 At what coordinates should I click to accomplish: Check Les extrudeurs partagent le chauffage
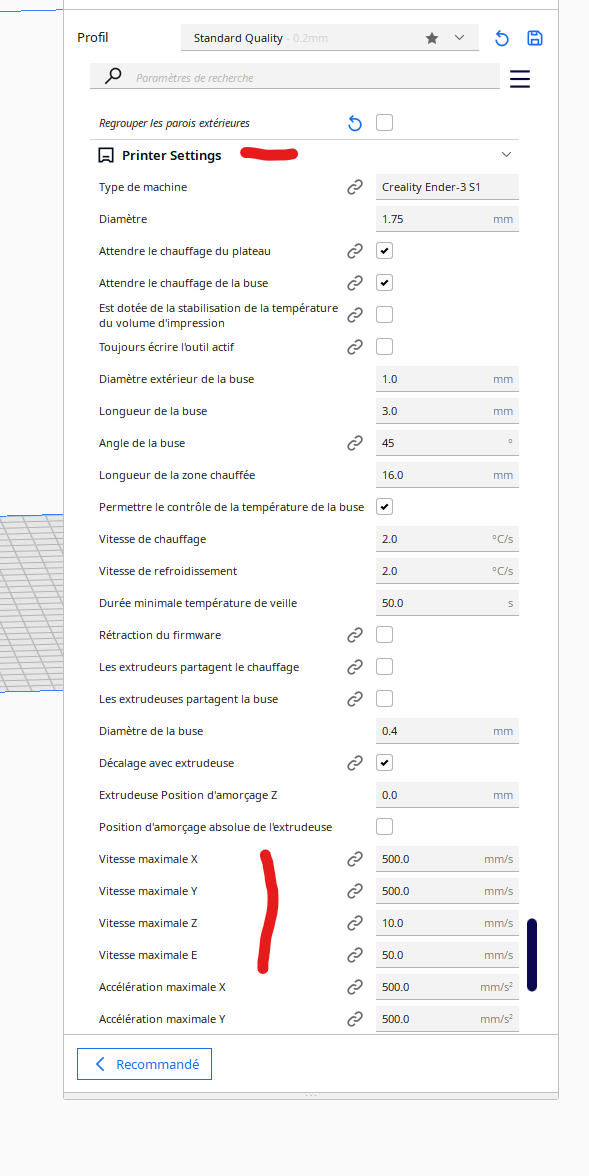[x=384, y=666]
